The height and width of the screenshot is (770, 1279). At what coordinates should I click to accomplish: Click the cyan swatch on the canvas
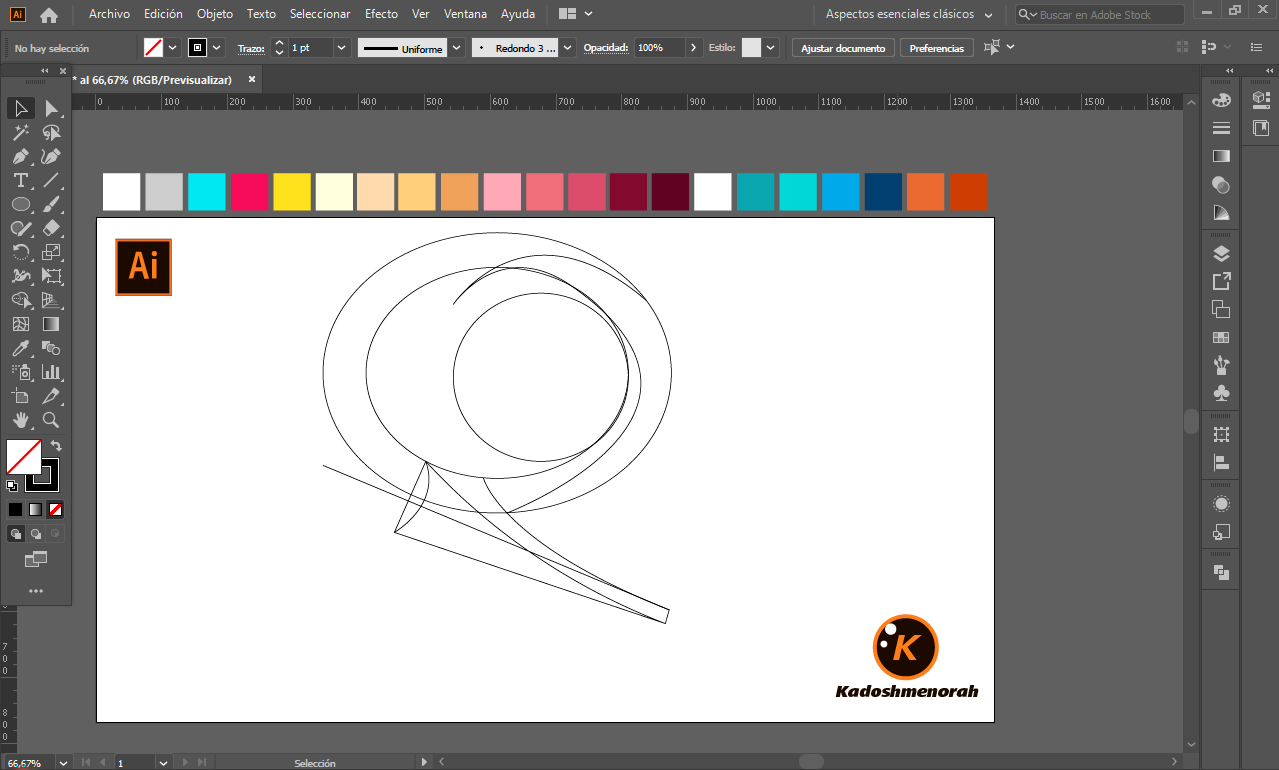pos(207,192)
